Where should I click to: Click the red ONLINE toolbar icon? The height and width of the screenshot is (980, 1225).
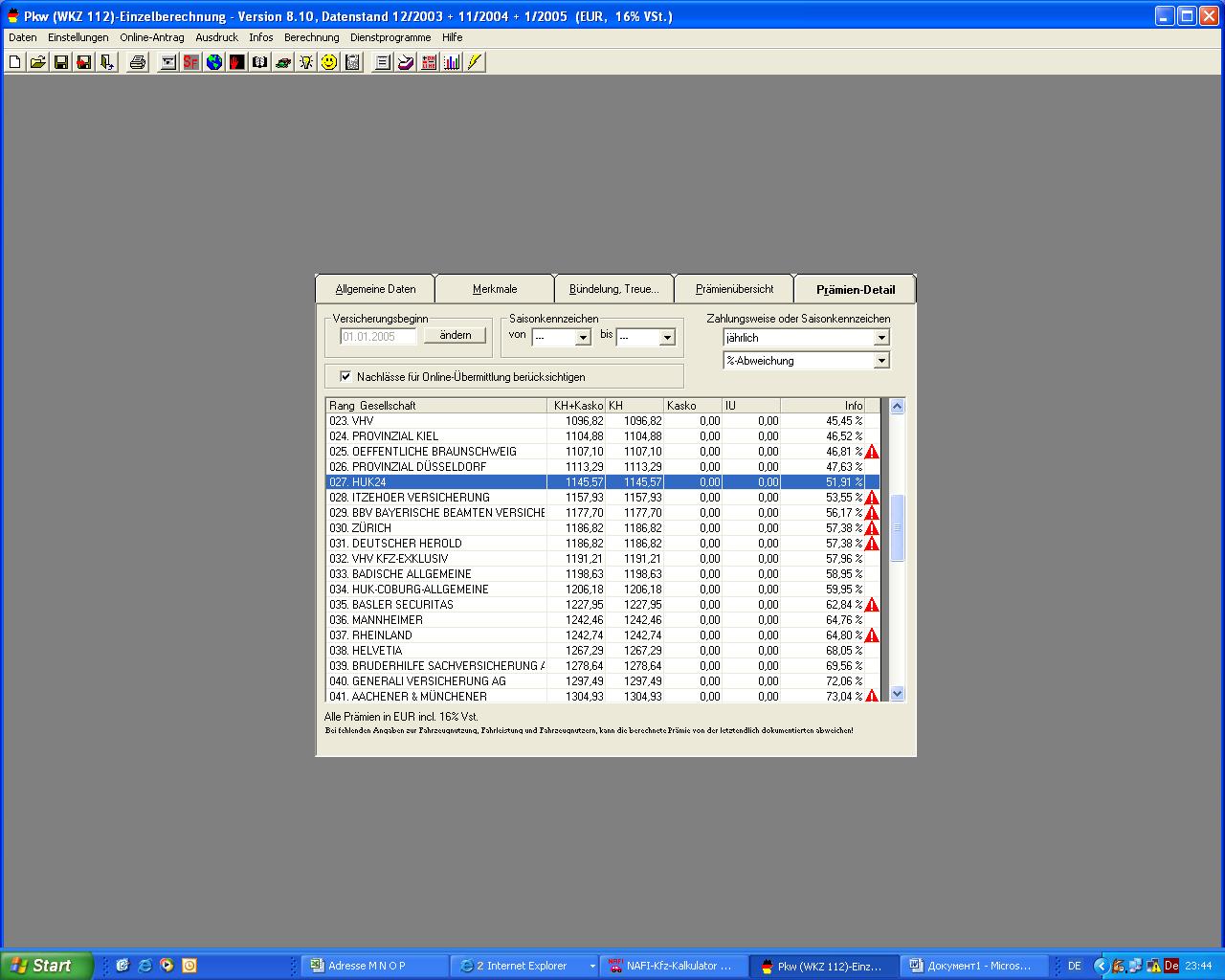click(x=429, y=62)
